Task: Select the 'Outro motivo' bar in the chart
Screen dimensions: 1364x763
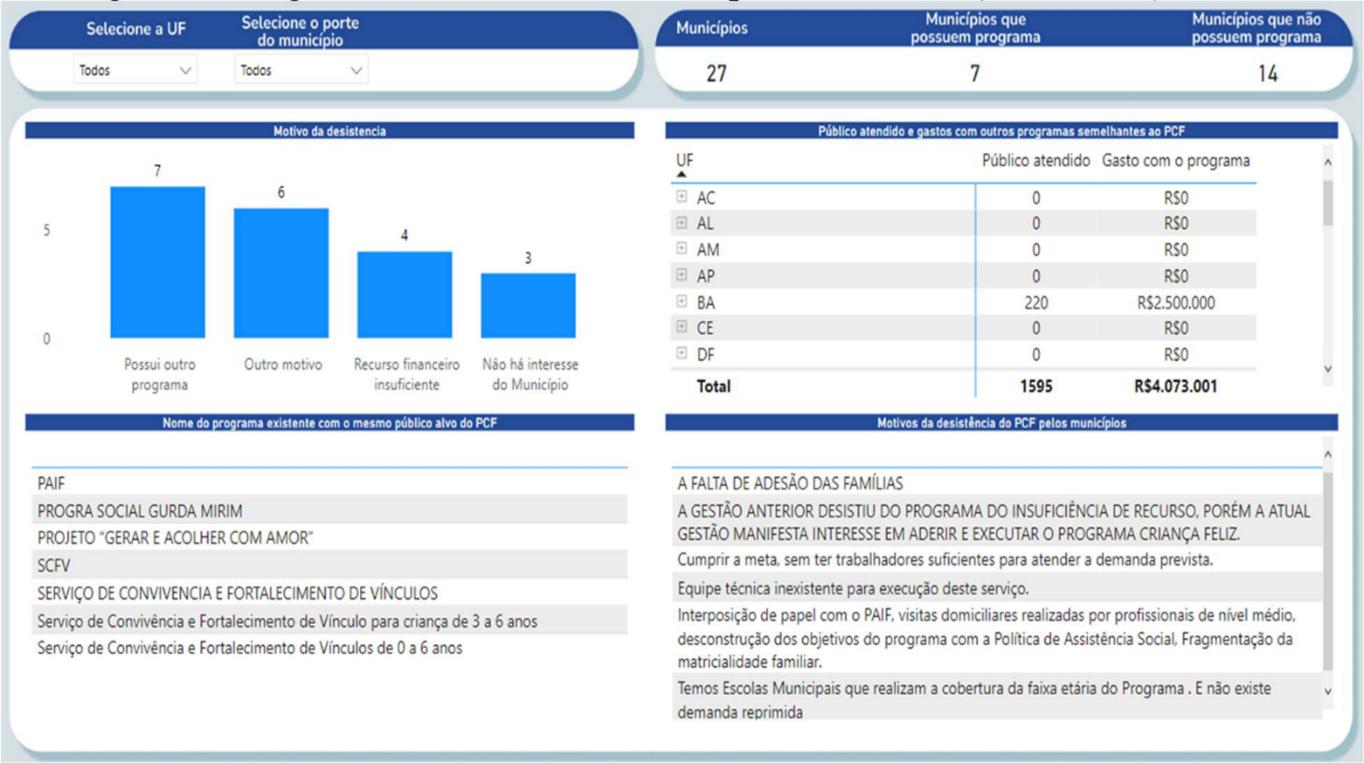Action: (x=281, y=273)
